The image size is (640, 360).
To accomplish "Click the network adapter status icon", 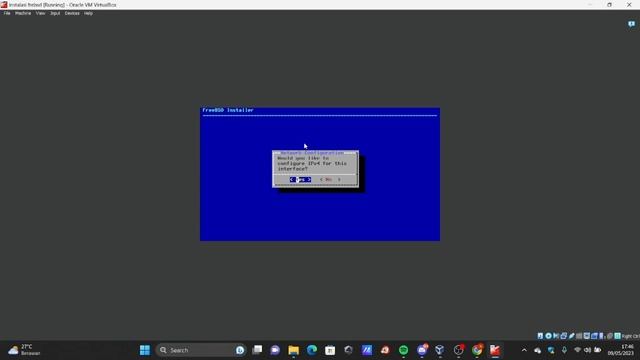I will (564, 336).
